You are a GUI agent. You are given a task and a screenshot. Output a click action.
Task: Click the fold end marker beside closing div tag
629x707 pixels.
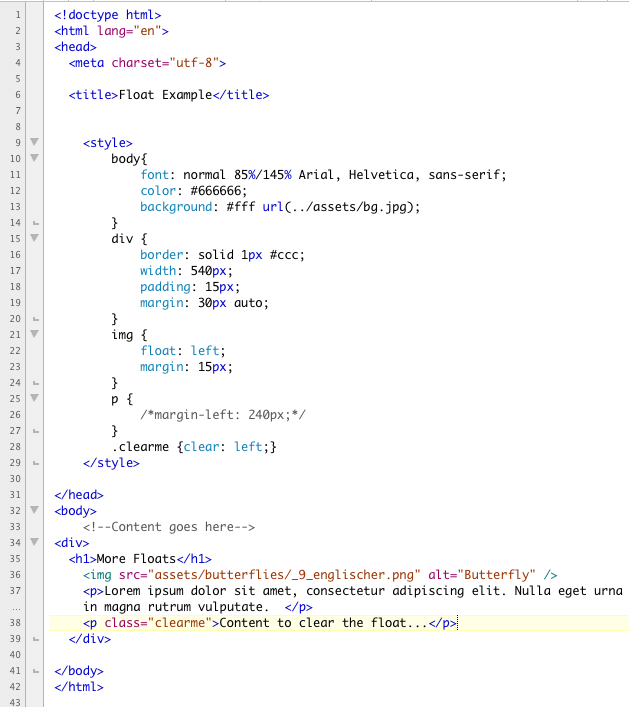[35, 639]
